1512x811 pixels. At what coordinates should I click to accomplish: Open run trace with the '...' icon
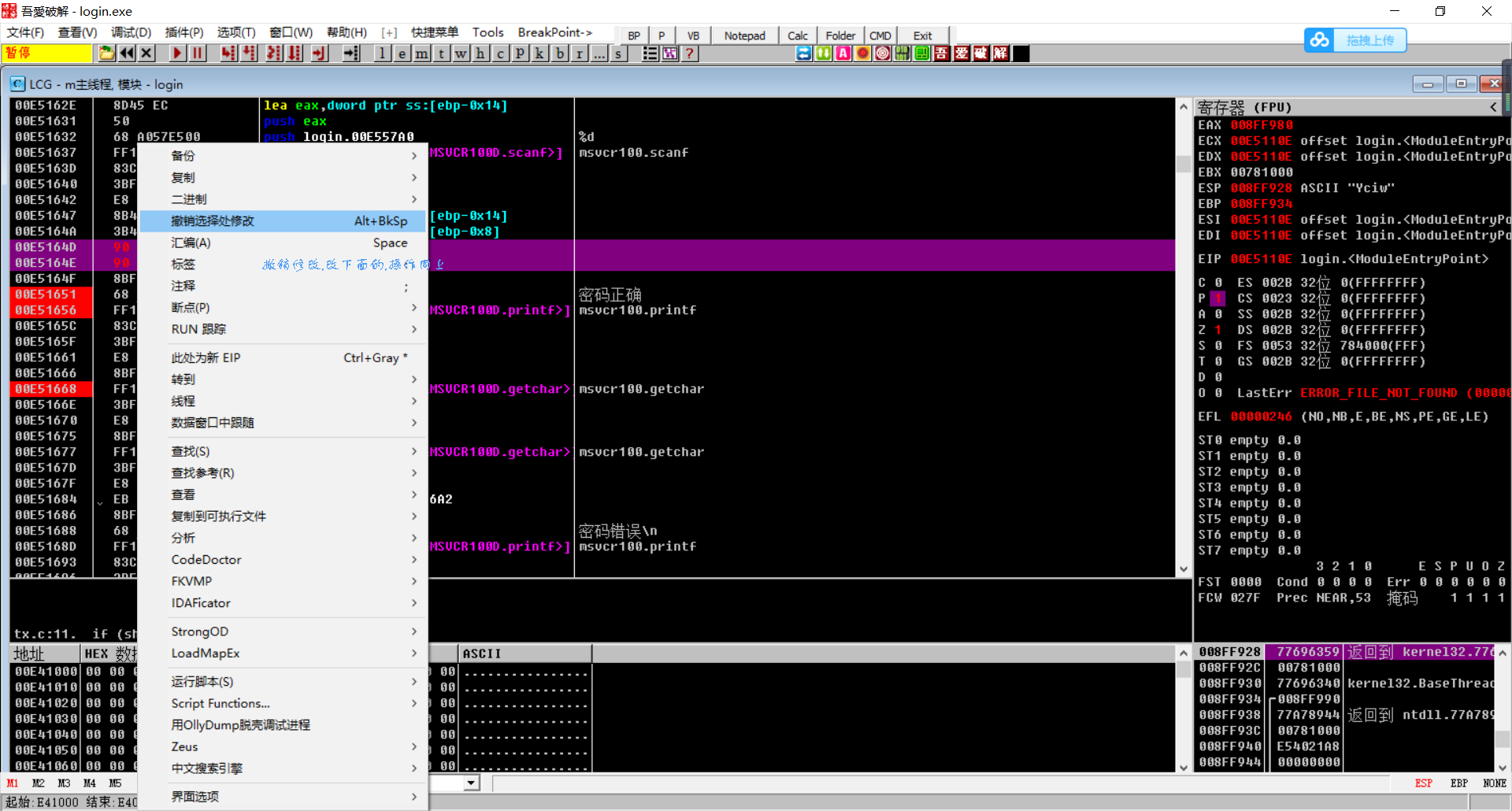[x=599, y=53]
